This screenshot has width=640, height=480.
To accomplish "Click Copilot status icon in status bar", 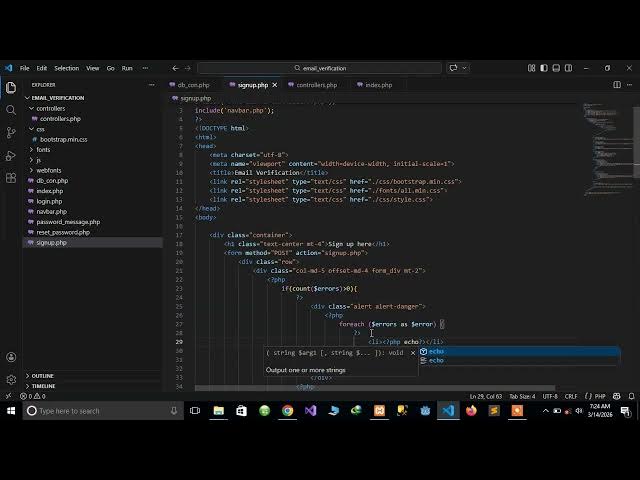I will click(x=617, y=396).
